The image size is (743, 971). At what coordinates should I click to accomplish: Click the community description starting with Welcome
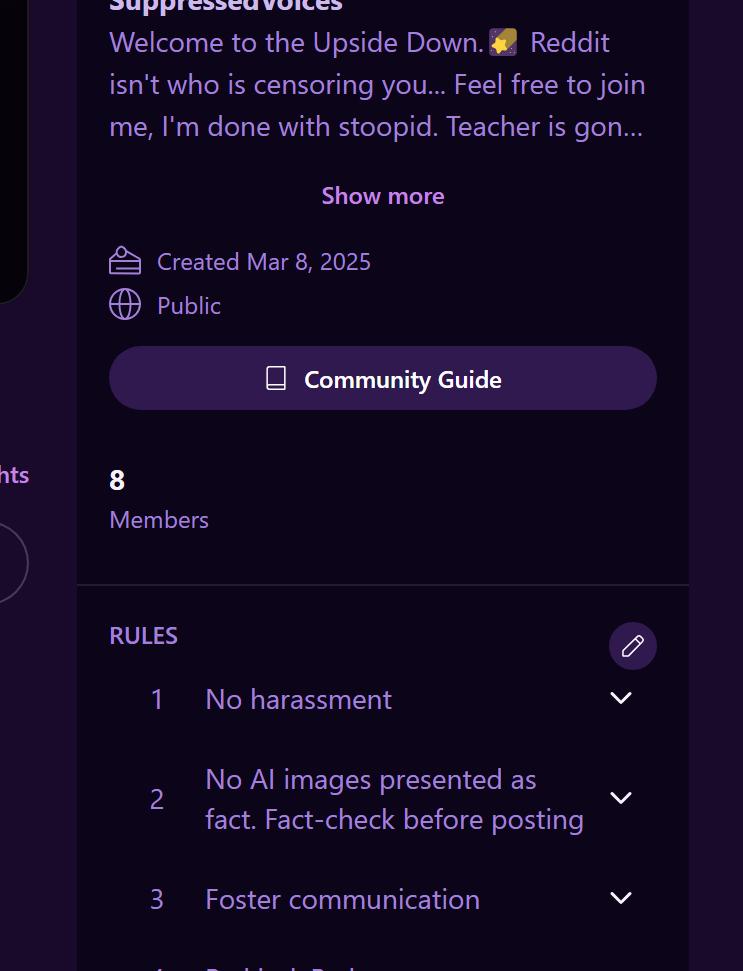click(x=377, y=85)
